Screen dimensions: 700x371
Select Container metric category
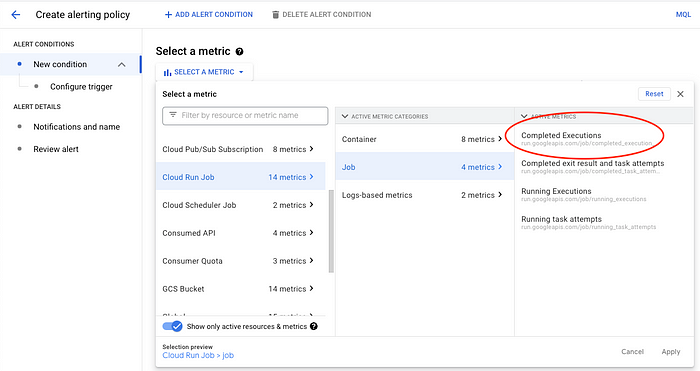tap(425, 139)
